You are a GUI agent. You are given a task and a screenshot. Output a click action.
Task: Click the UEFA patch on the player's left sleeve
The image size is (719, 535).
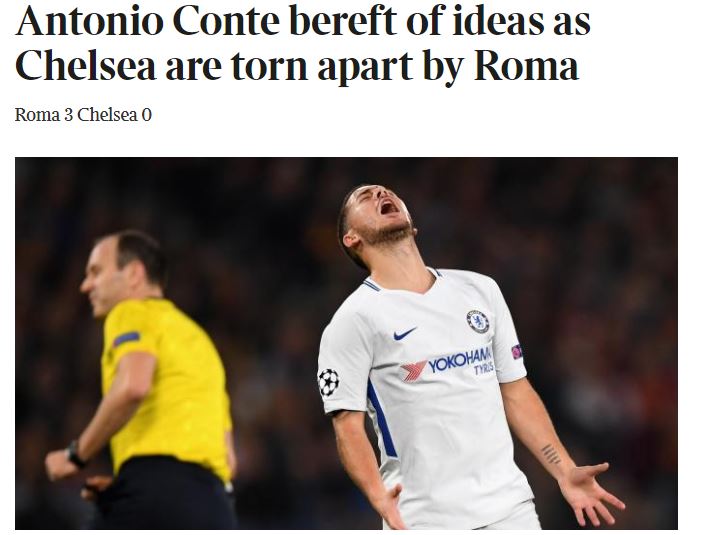[517, 352]
